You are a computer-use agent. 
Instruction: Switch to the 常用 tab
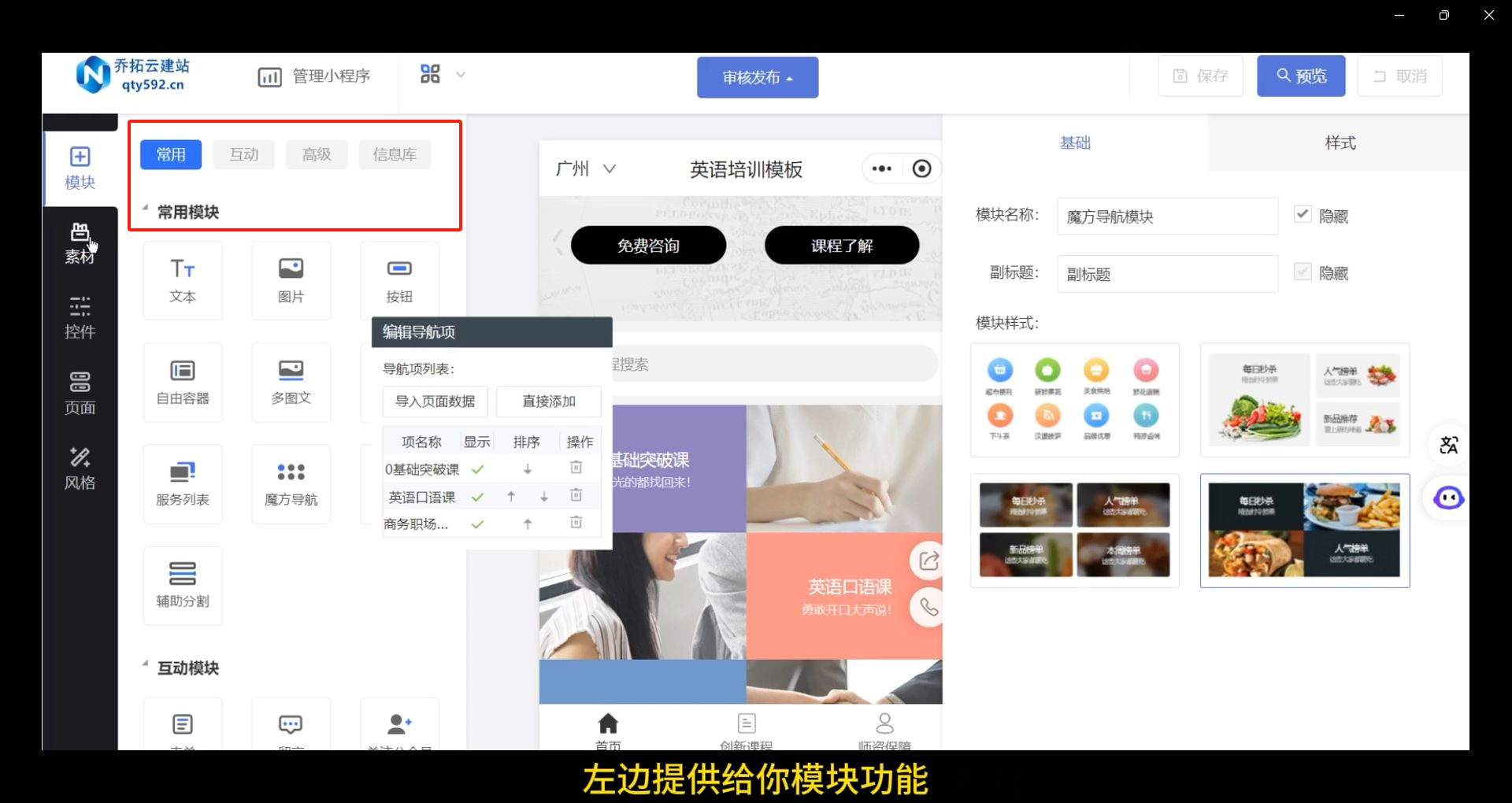click(x=171, y=154)
